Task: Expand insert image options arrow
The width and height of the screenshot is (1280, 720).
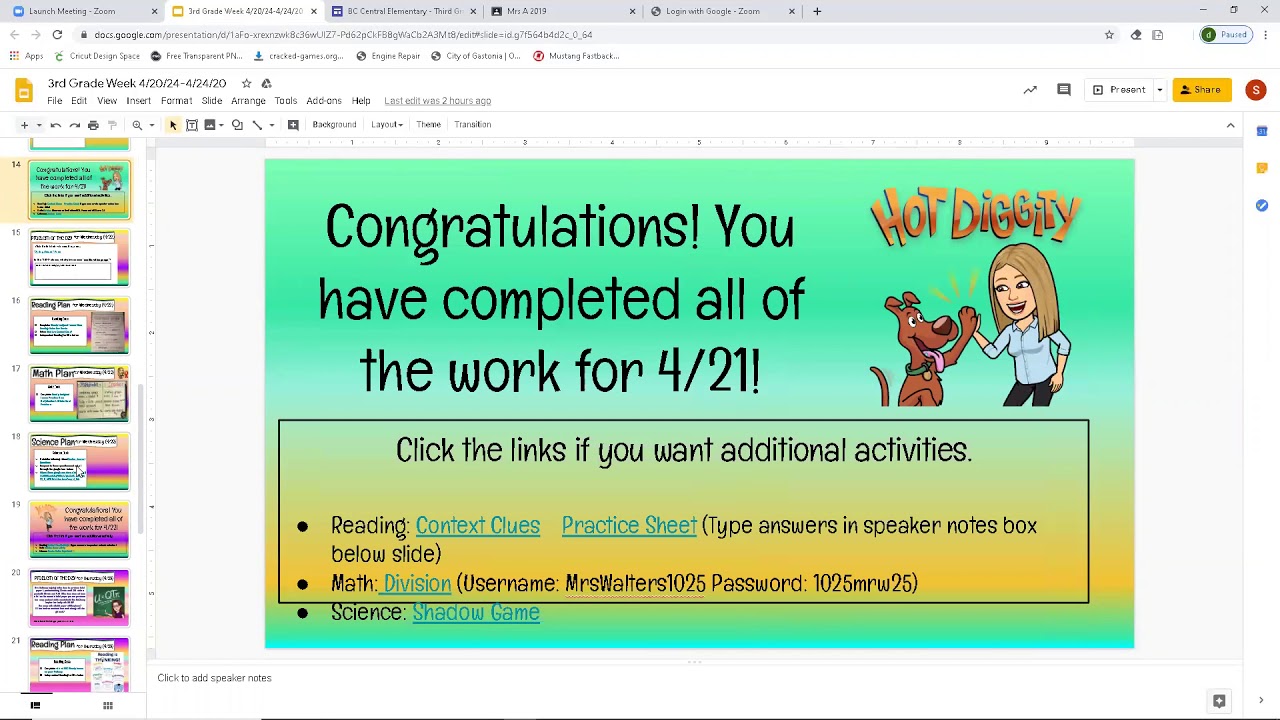Action: [221, 125]
